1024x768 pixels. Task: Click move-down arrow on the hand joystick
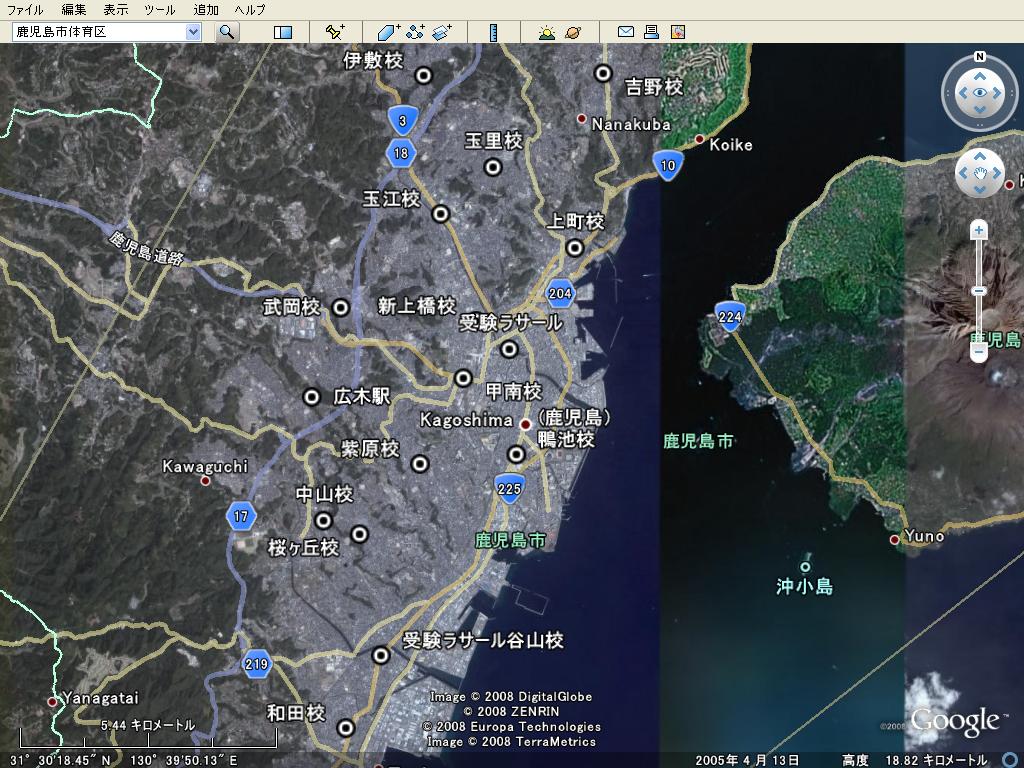(x=980, y=189)
